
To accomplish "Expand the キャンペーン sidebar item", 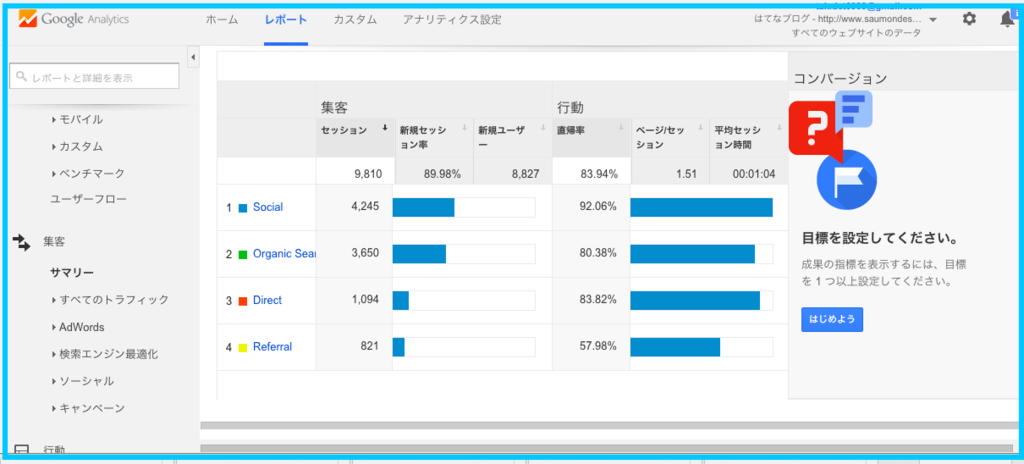I will (88, 408).
